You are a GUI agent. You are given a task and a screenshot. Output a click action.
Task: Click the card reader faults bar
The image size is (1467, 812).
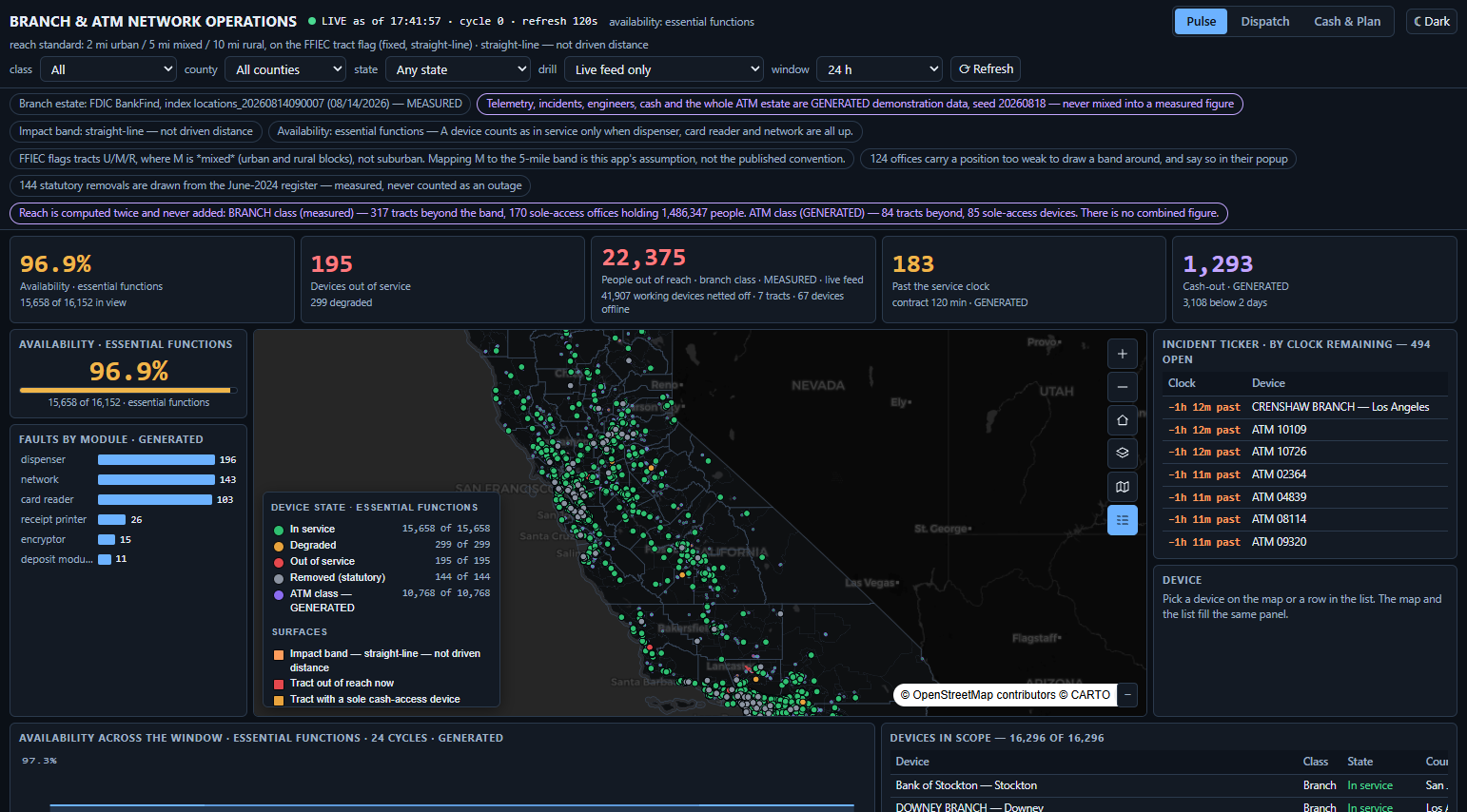point(155,499)
